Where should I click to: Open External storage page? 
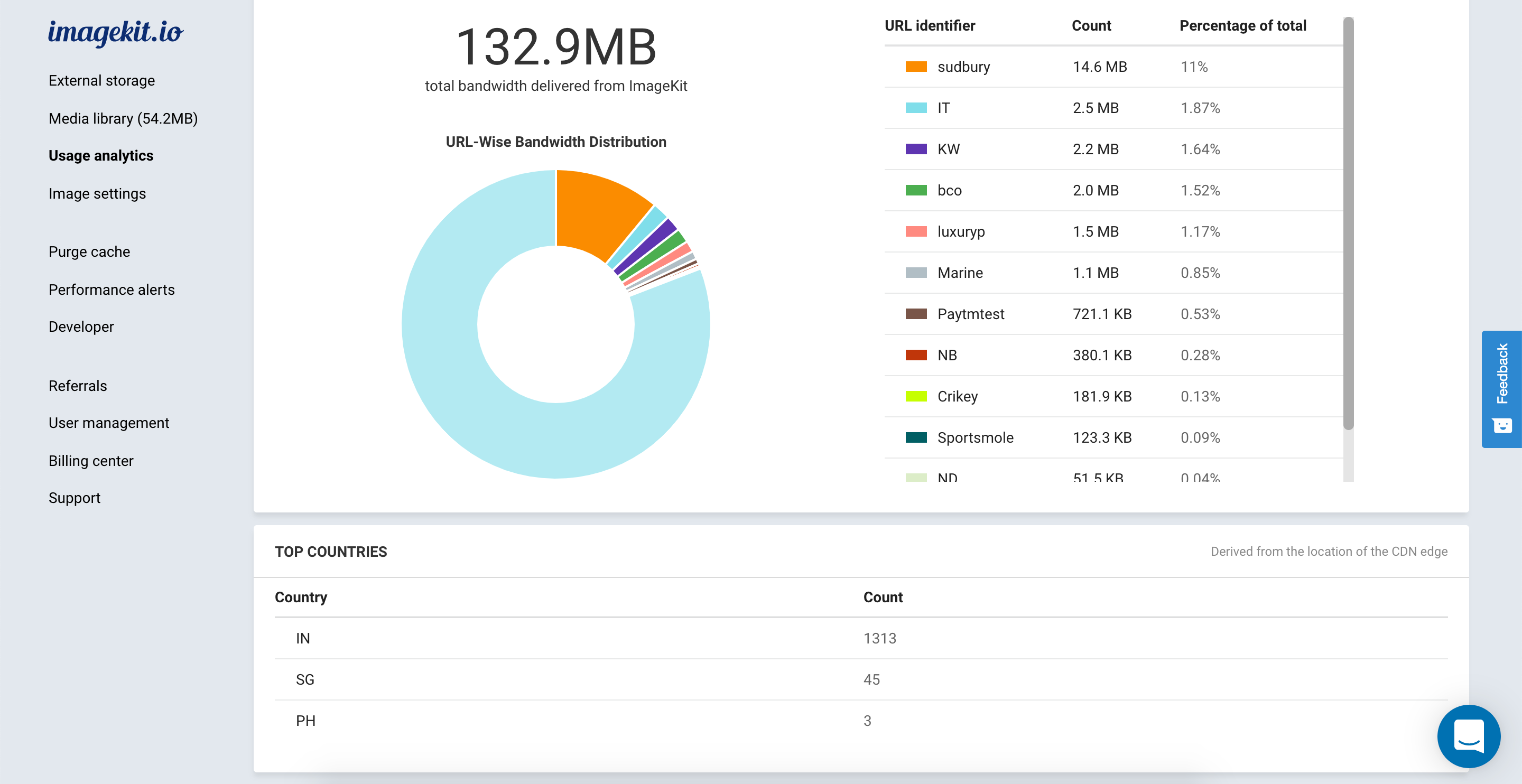click(101, 80)
